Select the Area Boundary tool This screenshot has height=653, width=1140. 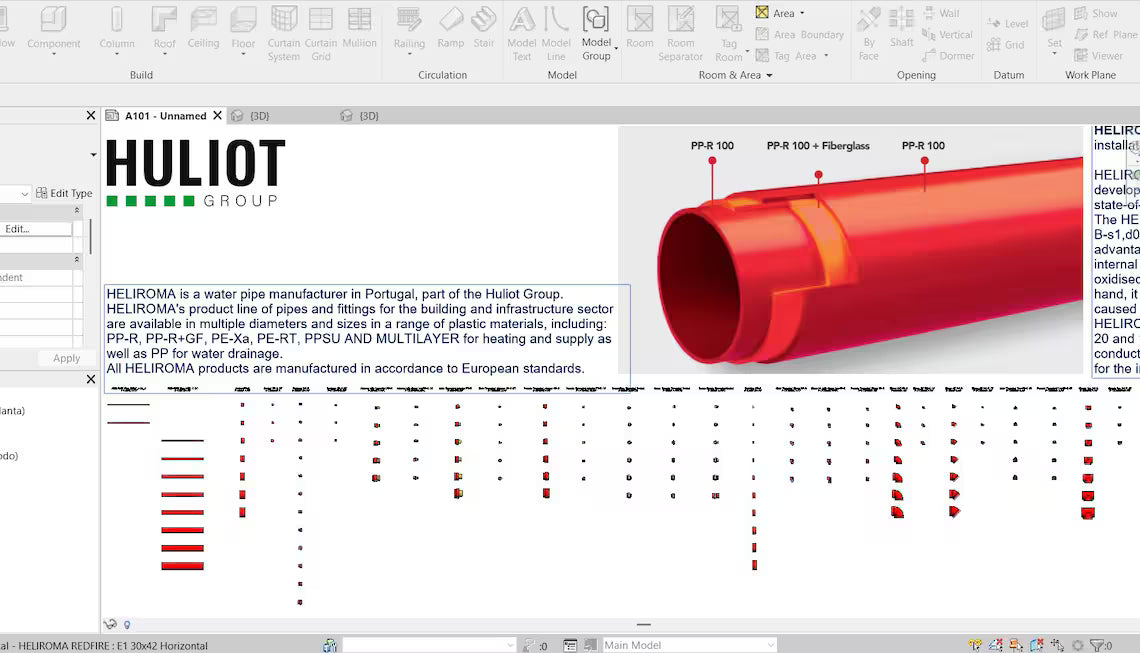point(799,34)
